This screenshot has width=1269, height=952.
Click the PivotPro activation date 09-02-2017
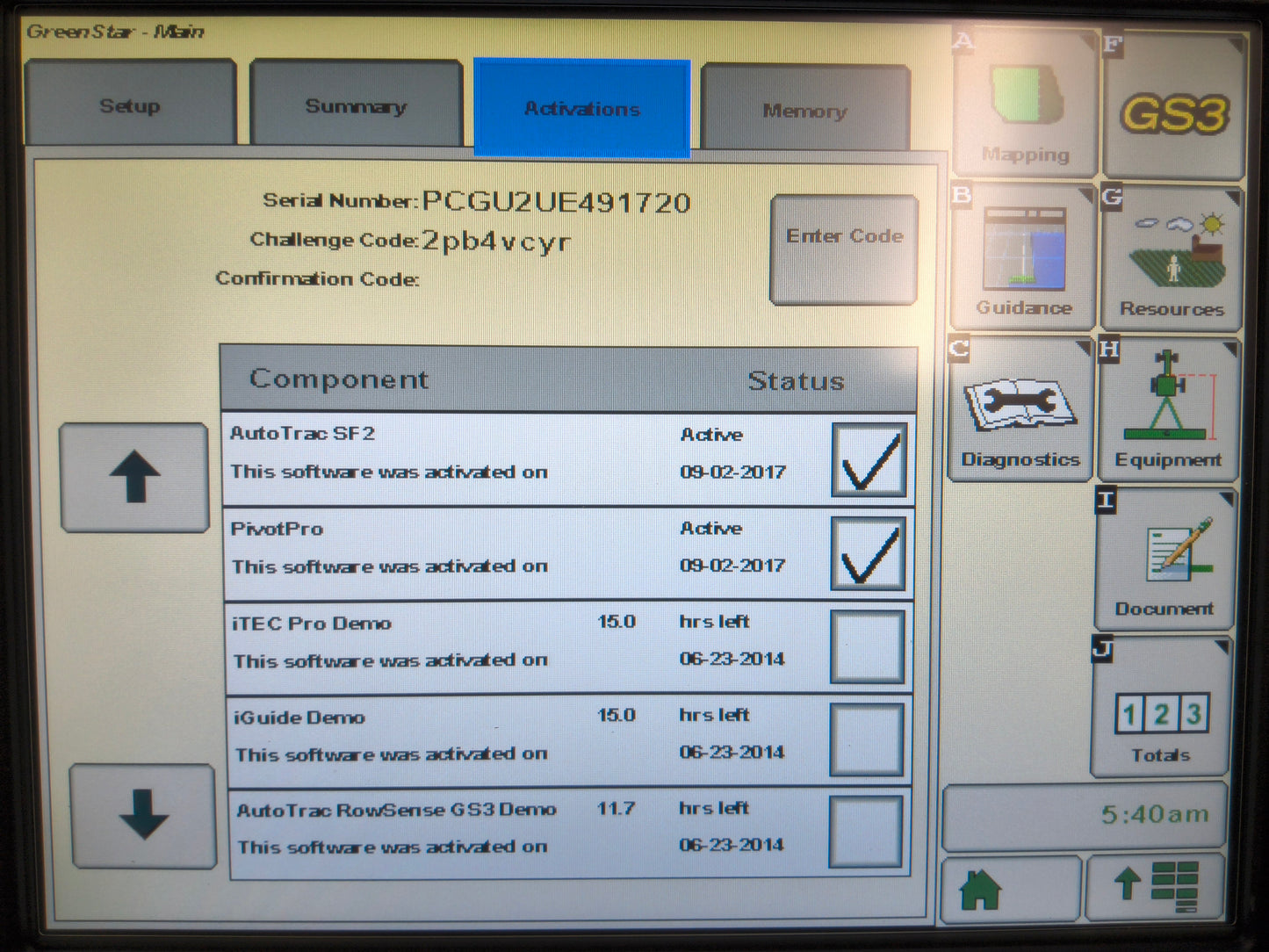[x=732, y=566]
